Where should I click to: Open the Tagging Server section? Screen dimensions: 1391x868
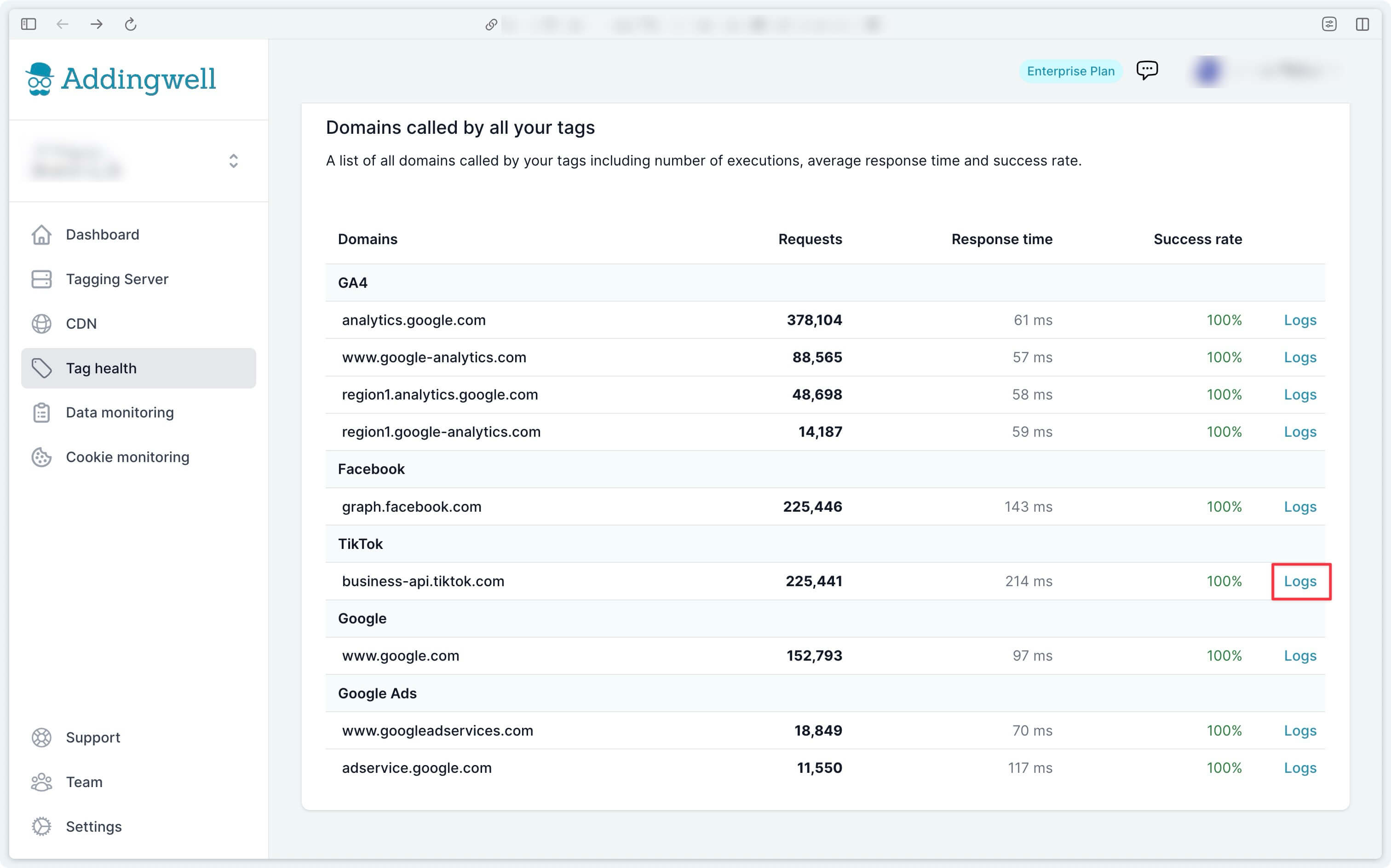[x=116, y=279]
